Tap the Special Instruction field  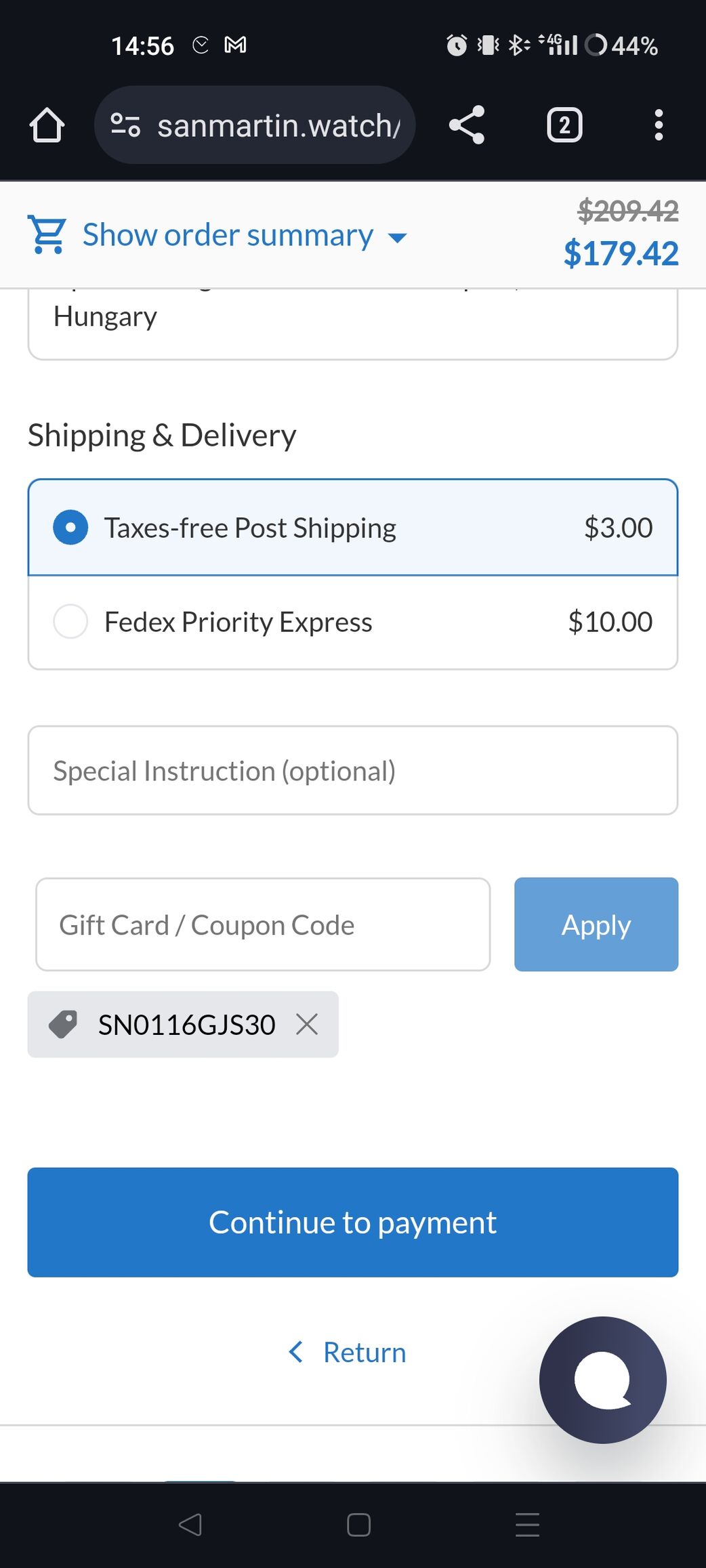352,771
